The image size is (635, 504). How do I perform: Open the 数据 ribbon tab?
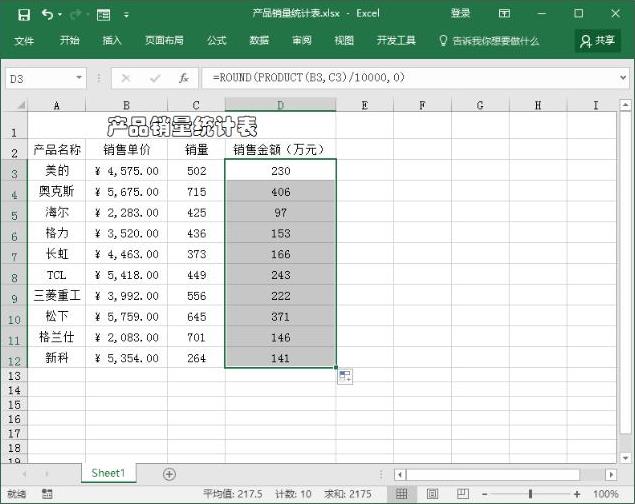coord(259,40)
